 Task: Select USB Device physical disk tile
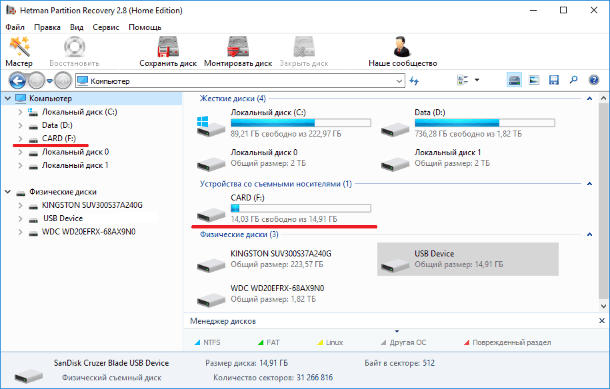click(468, 259)
